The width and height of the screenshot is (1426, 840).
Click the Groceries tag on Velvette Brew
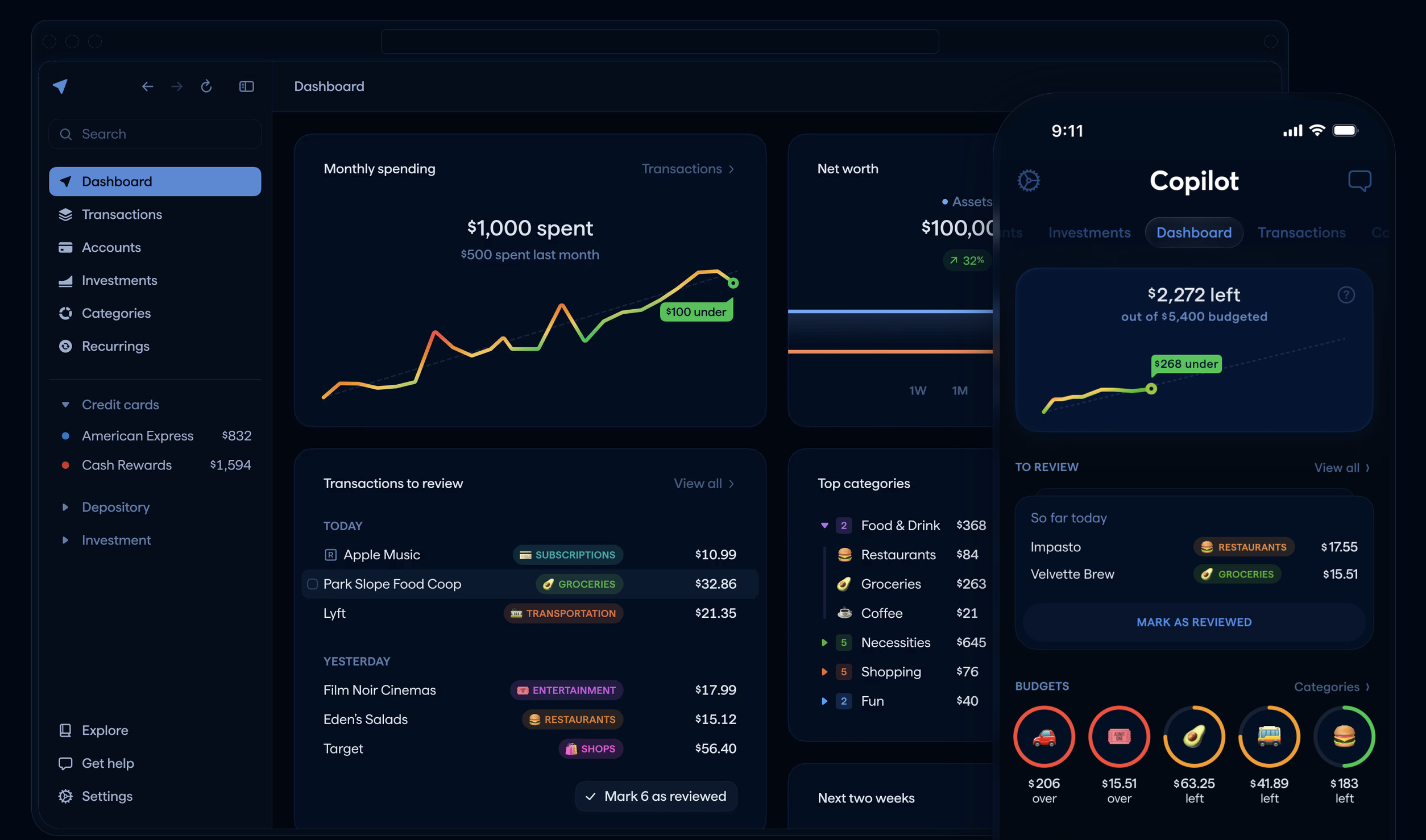[x=1237, y=574]
